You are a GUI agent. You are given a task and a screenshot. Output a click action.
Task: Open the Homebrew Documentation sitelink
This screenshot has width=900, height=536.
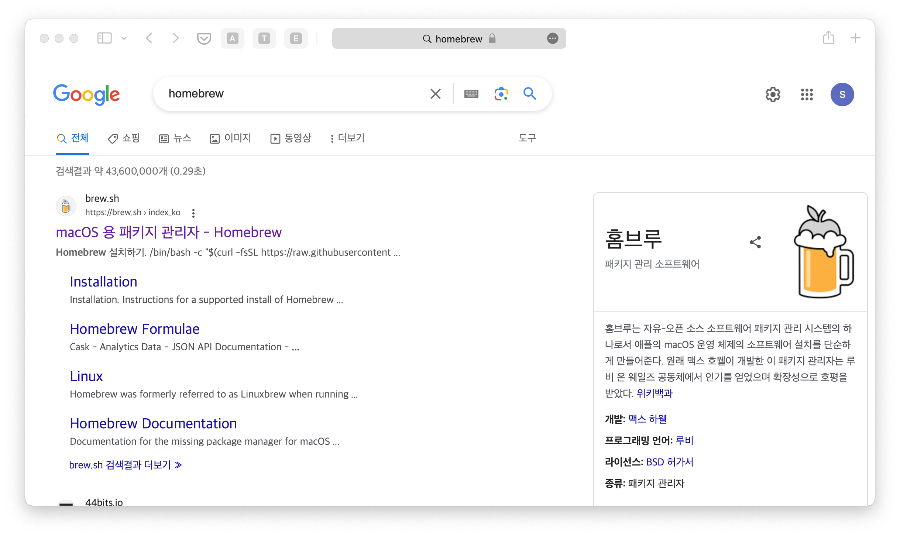(x=153, y=424)
